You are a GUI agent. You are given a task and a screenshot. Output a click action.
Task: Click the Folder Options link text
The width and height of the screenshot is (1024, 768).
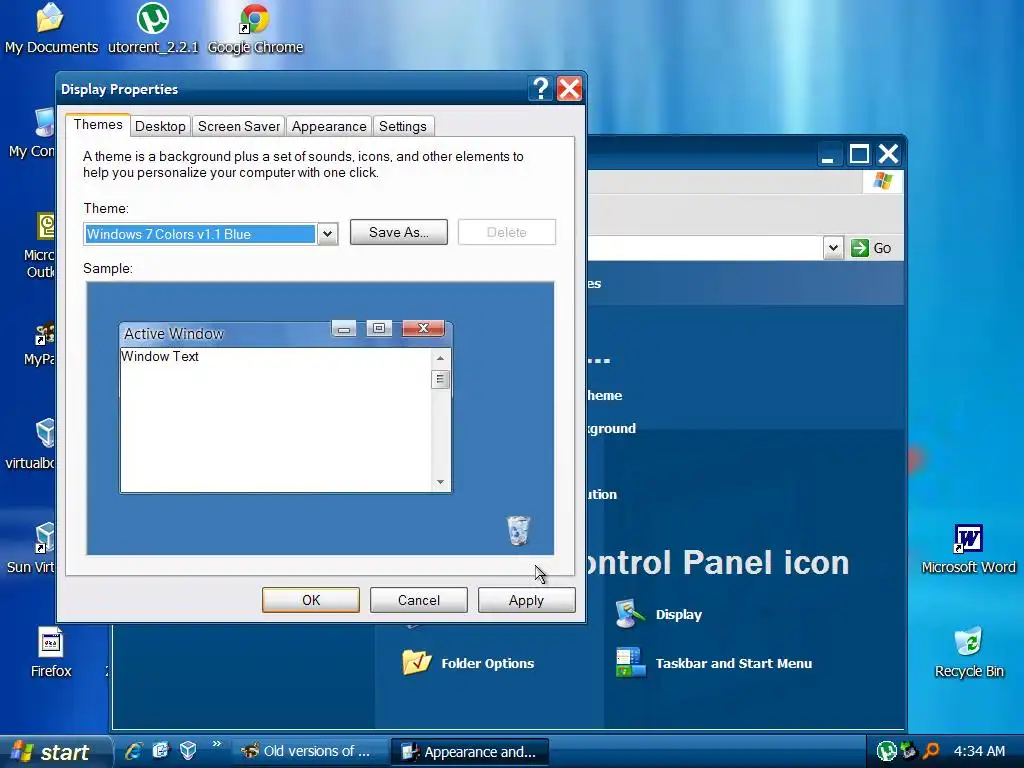coord(487,664)
